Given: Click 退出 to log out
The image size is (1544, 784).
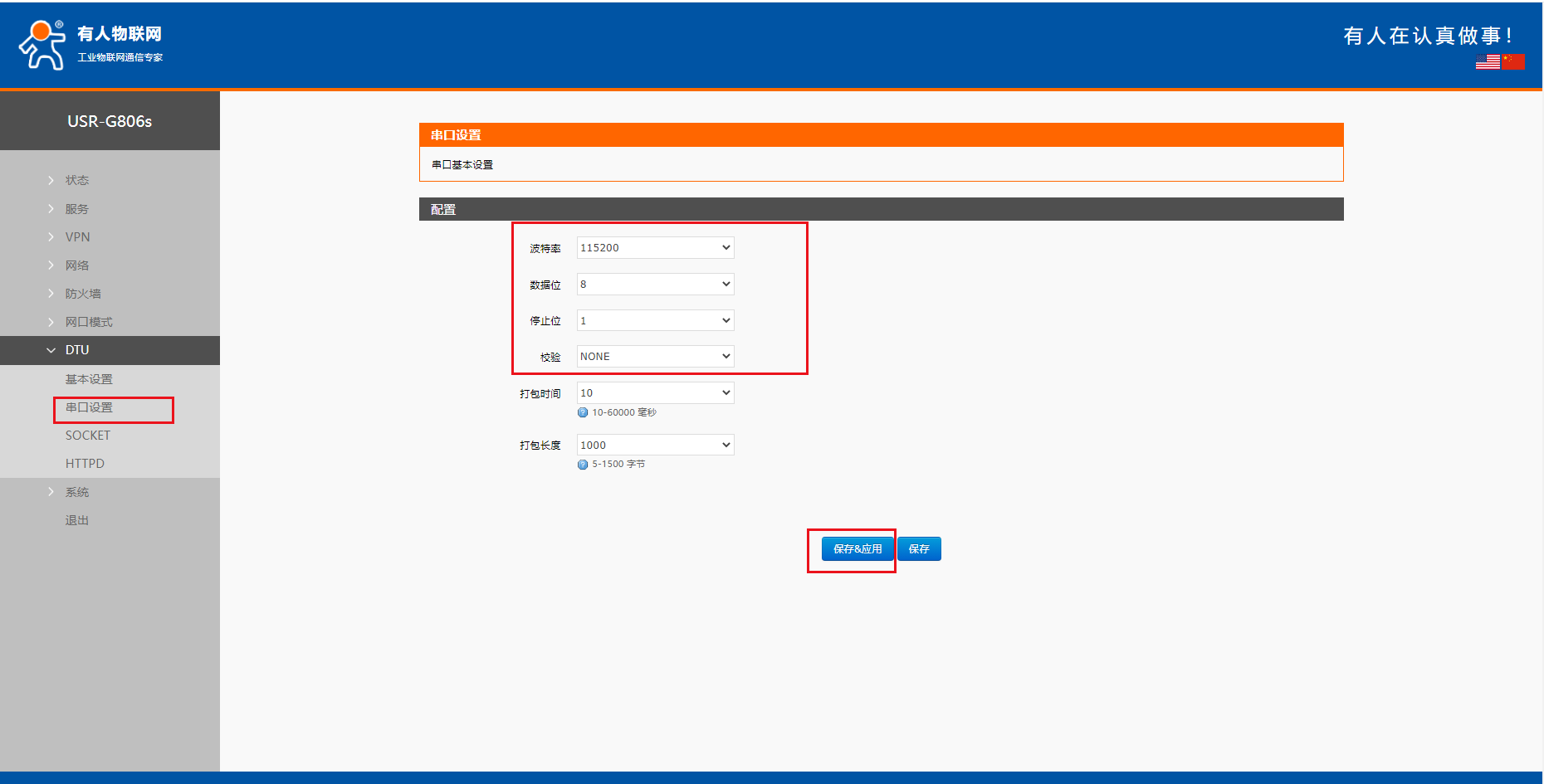Looking at the screenshot, I should click(x=76, y=520).
